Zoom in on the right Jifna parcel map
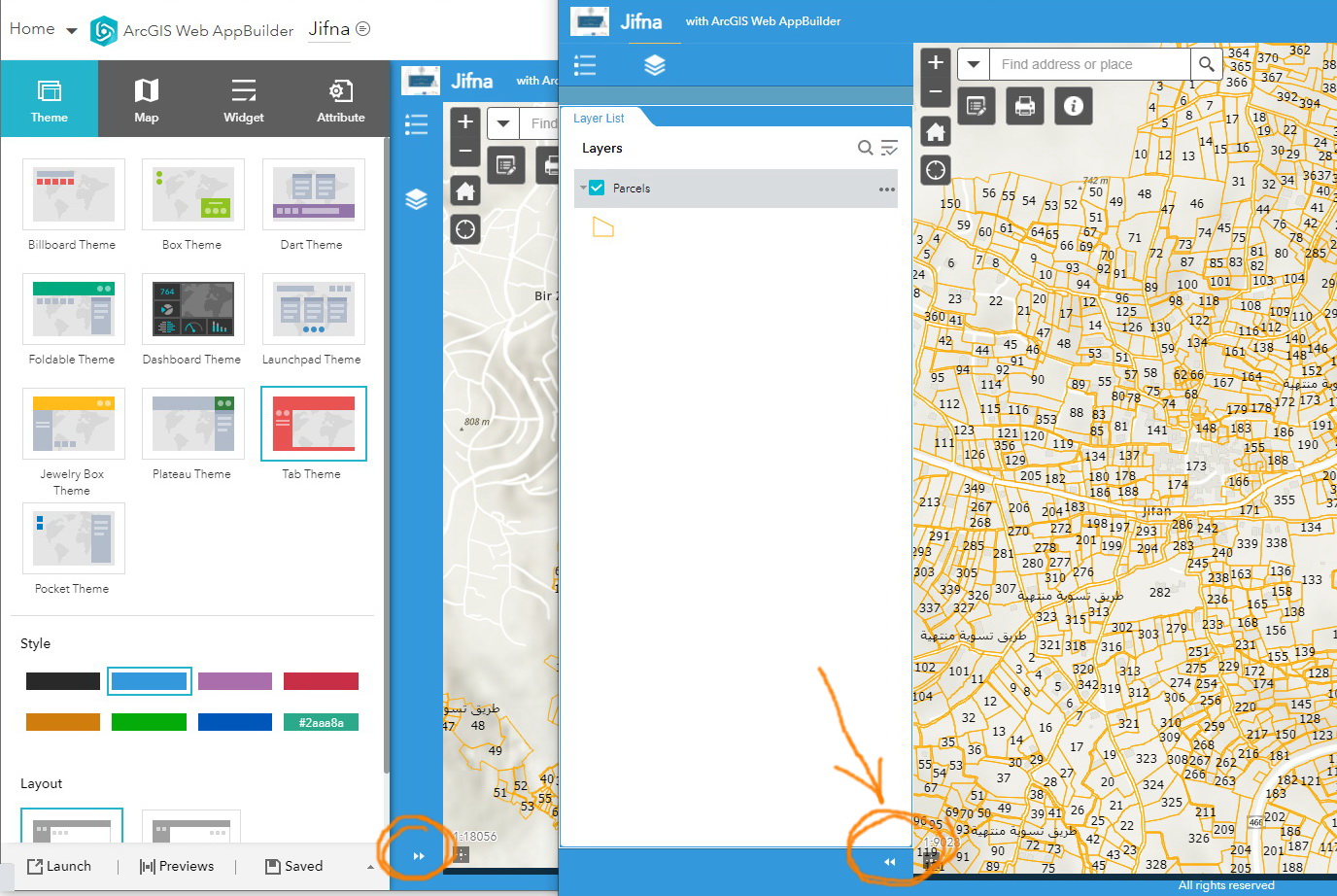This screenshot has width=1337, height=896. click(x=936, y=62)
